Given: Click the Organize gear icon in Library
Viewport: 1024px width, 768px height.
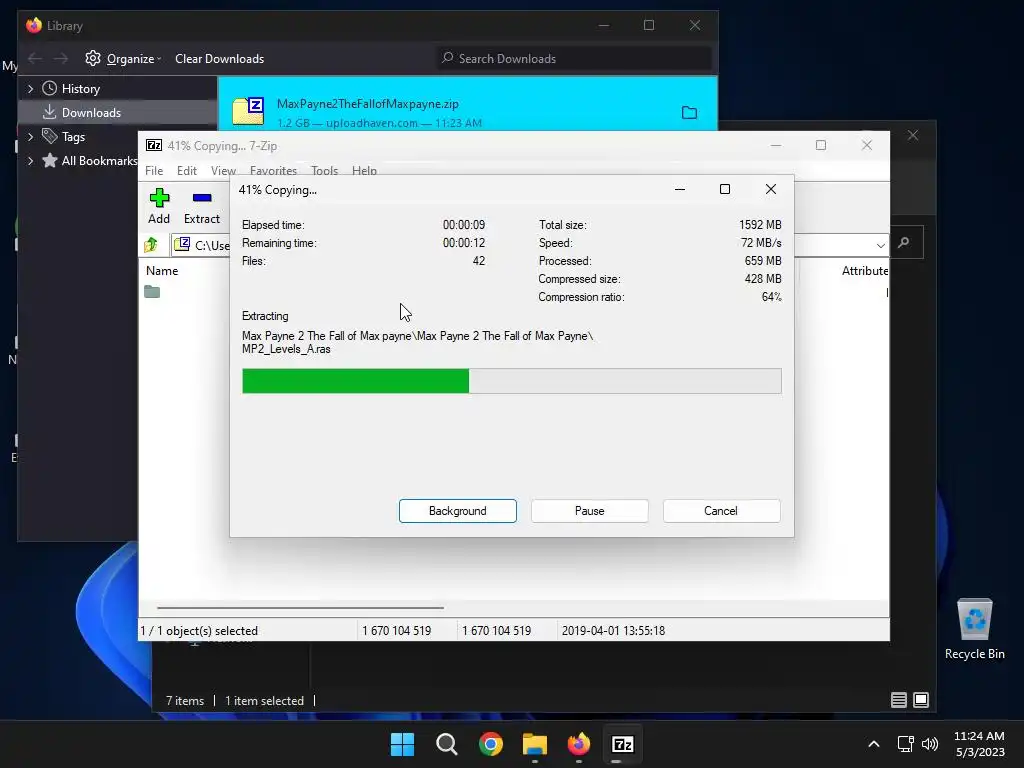Looking at the screenshot, I should (x=93, y=58).
